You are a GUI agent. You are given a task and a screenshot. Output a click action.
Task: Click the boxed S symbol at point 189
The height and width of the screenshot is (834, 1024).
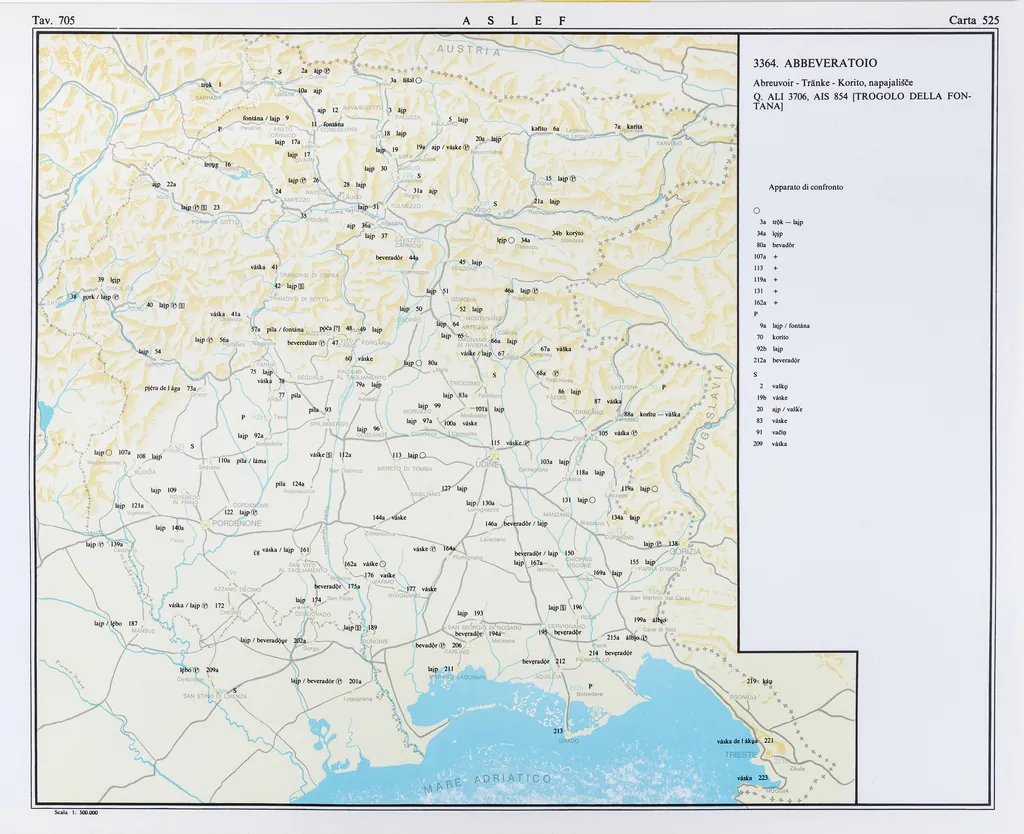point(358,628)
